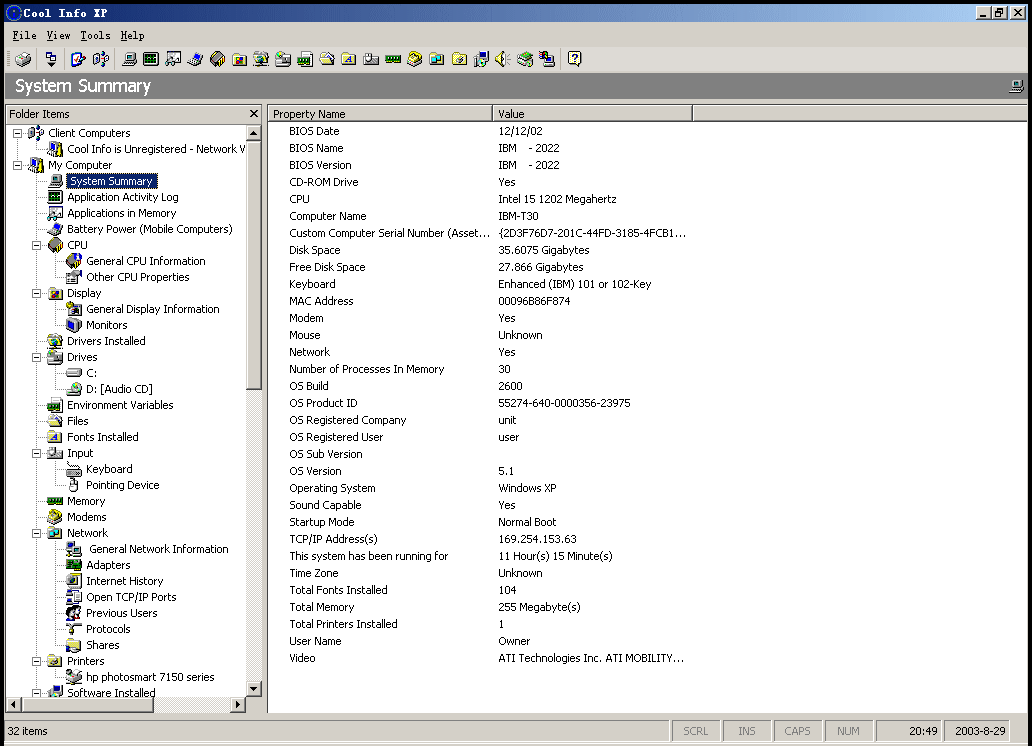This screenshot has width=1032, height=746.
Task: Sort by the Property Name column header
Action: 380,114
